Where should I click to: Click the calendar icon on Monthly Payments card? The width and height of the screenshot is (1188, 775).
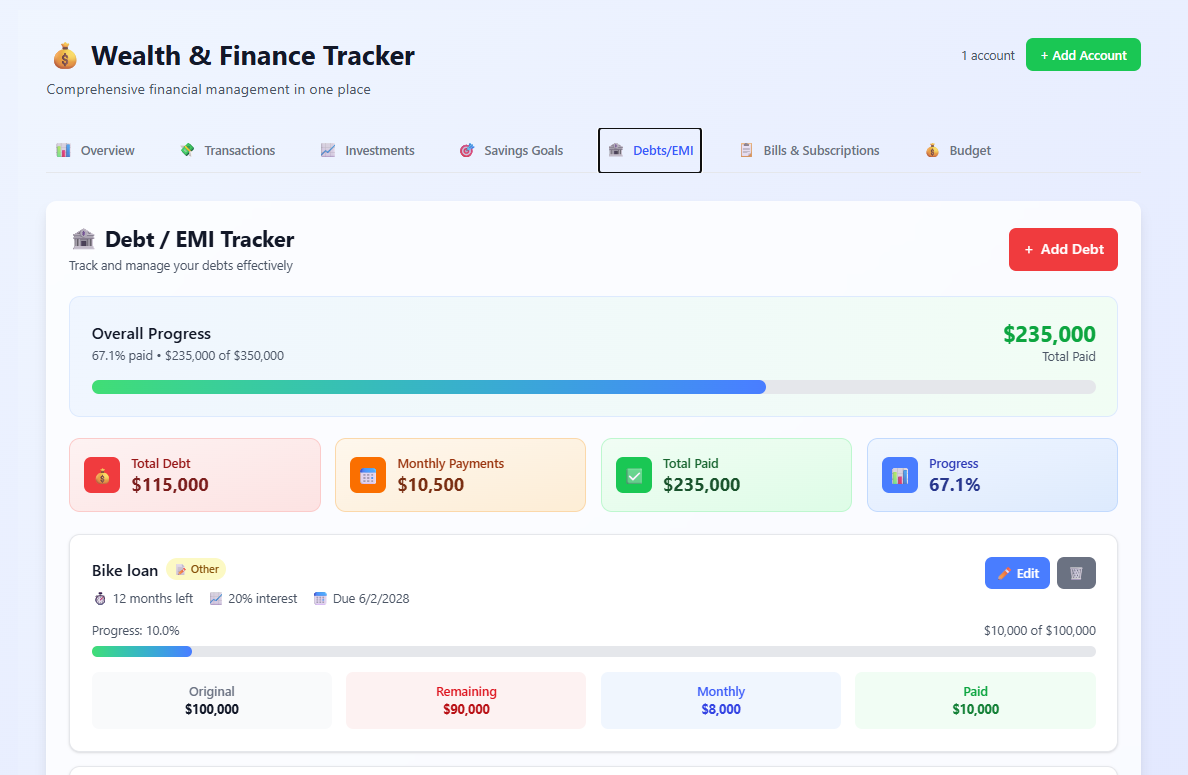(x=366, y=474)
